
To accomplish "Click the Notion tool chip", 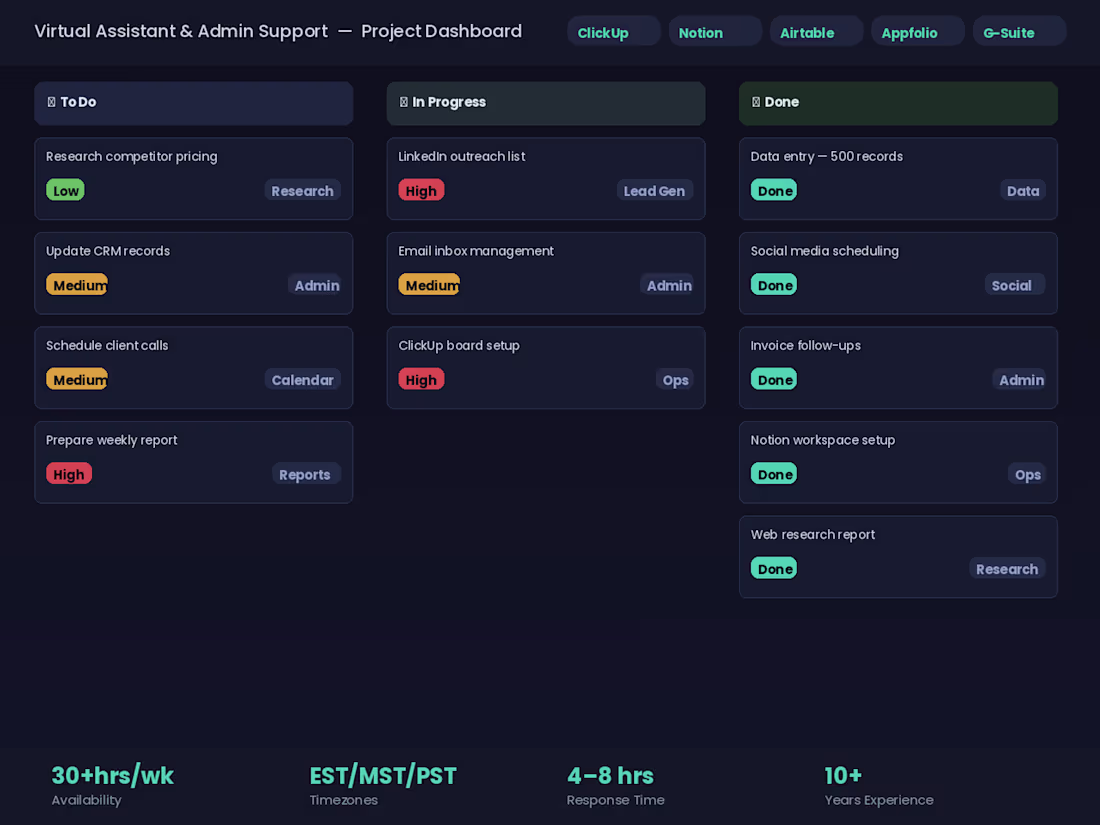I will pyautogui.click(x=715, y=32).
